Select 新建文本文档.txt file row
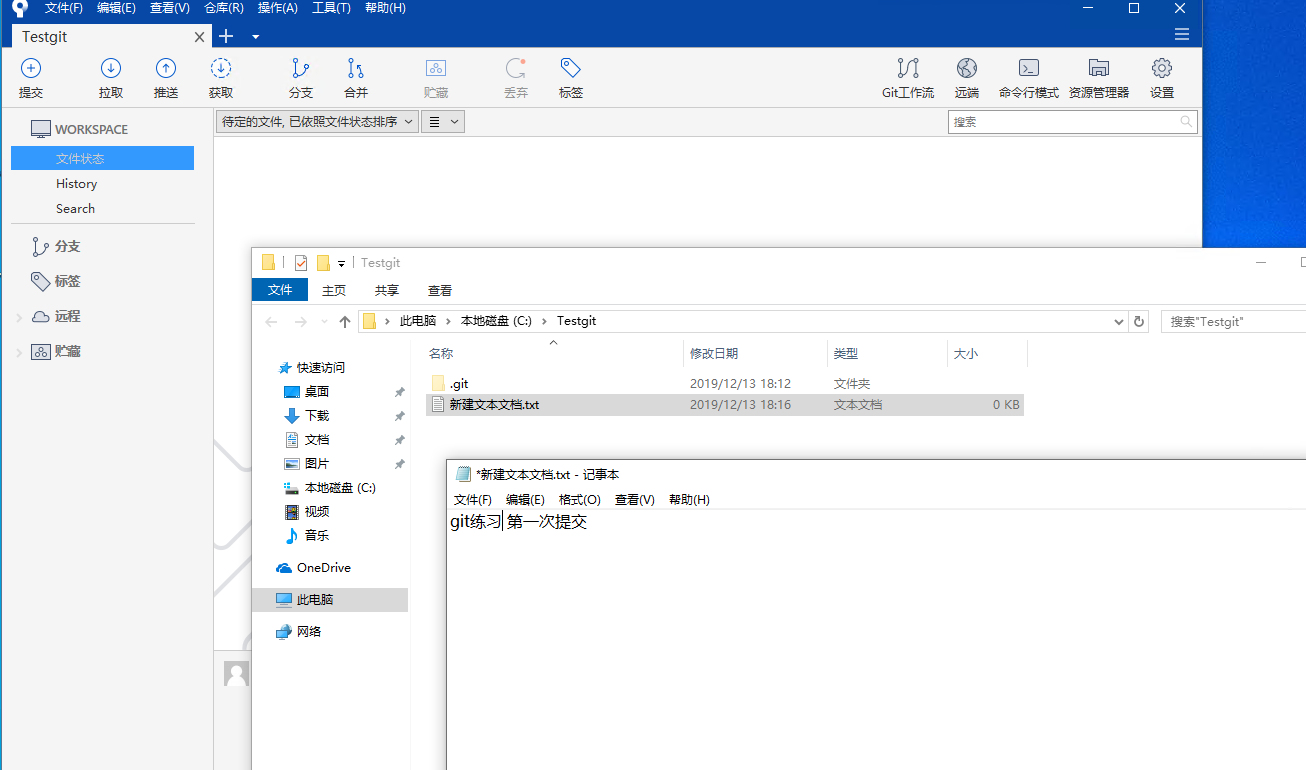The image size is (1306, 770). point(725,405)
